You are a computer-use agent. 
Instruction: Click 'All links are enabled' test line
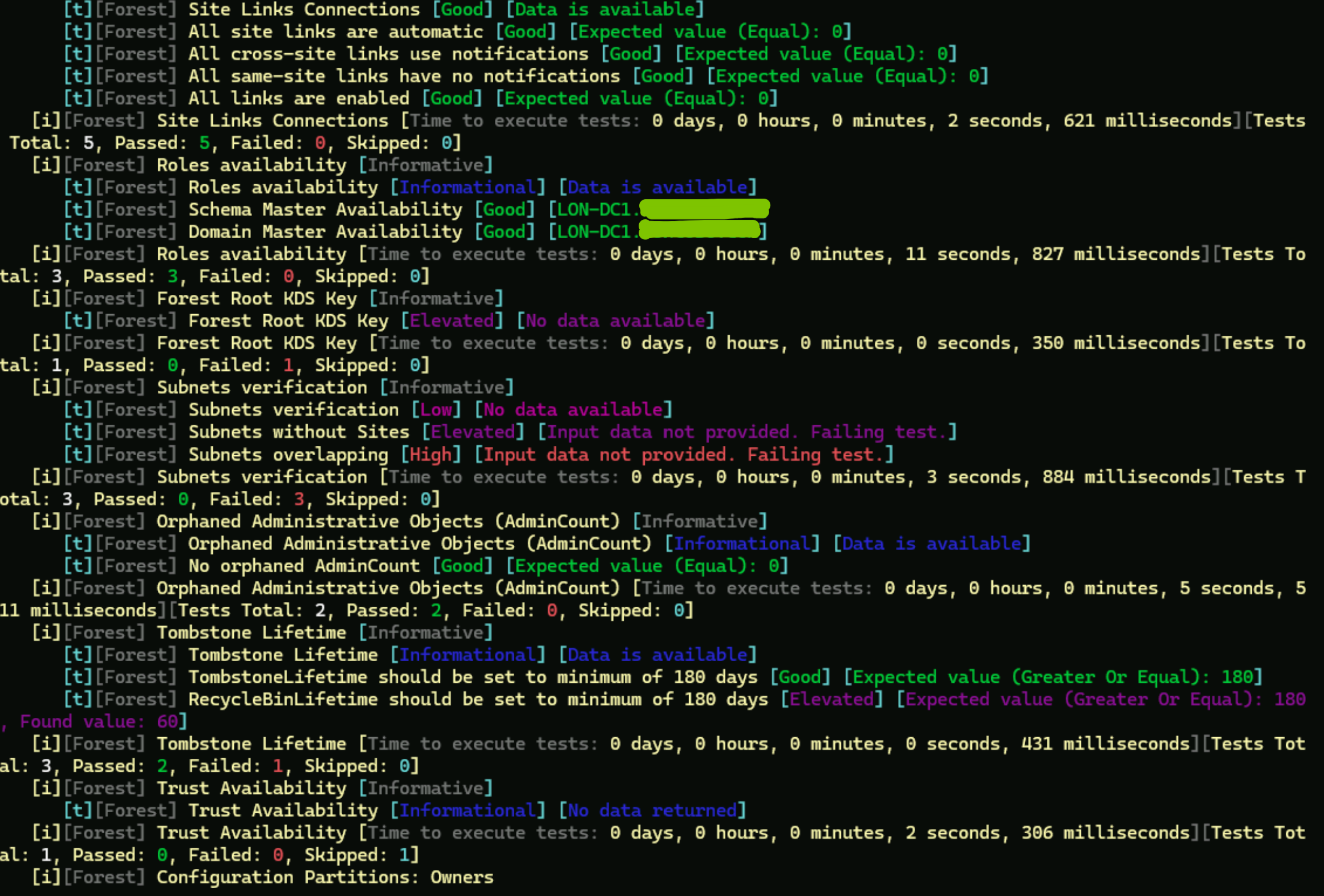click(298, 99)
